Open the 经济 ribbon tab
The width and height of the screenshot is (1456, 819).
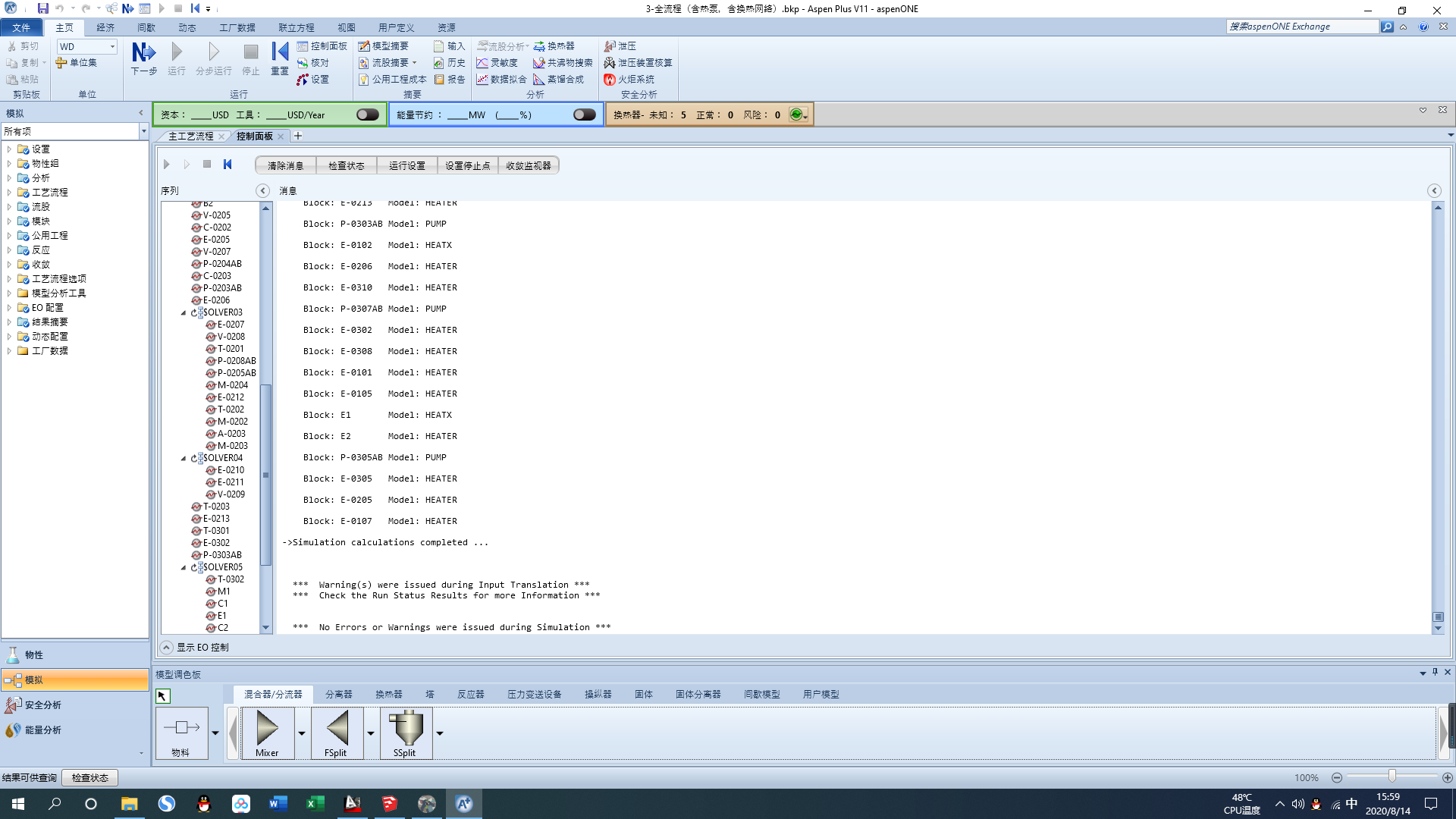105,27
